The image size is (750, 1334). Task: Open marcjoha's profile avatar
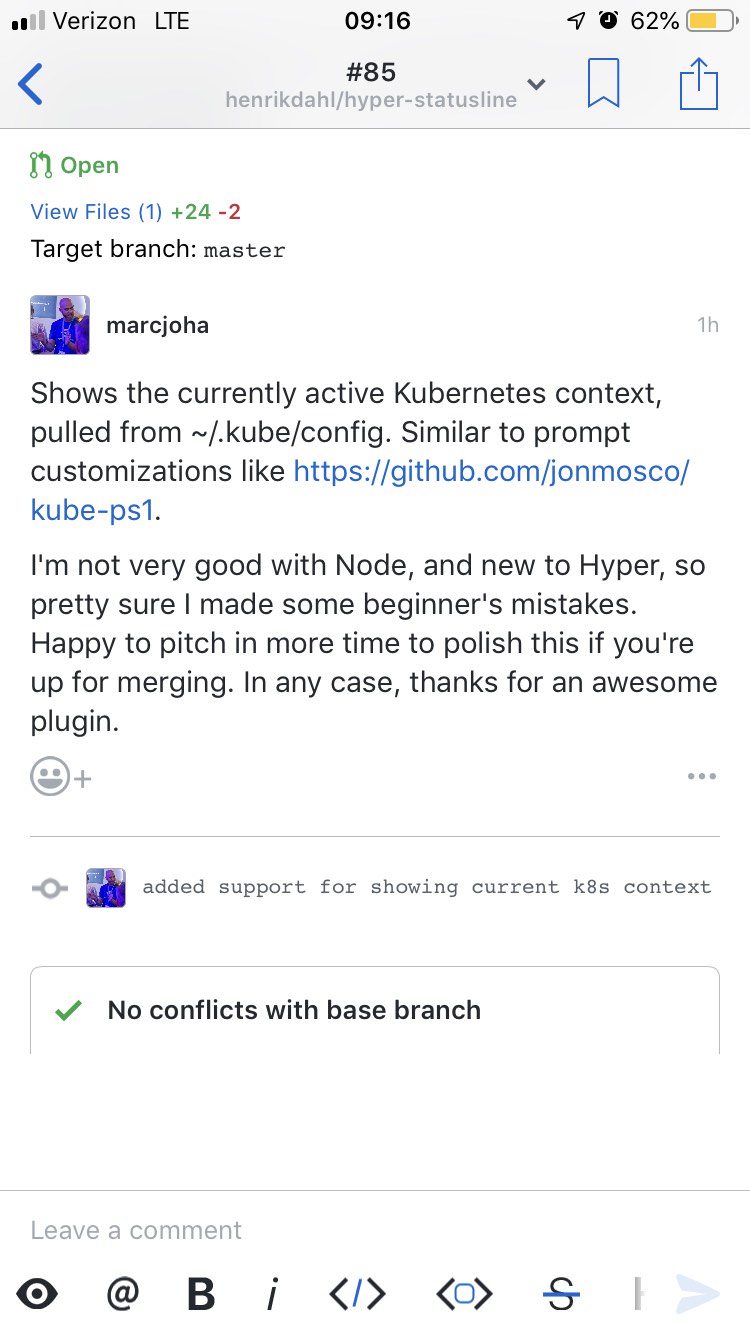(x=60, y=325)
